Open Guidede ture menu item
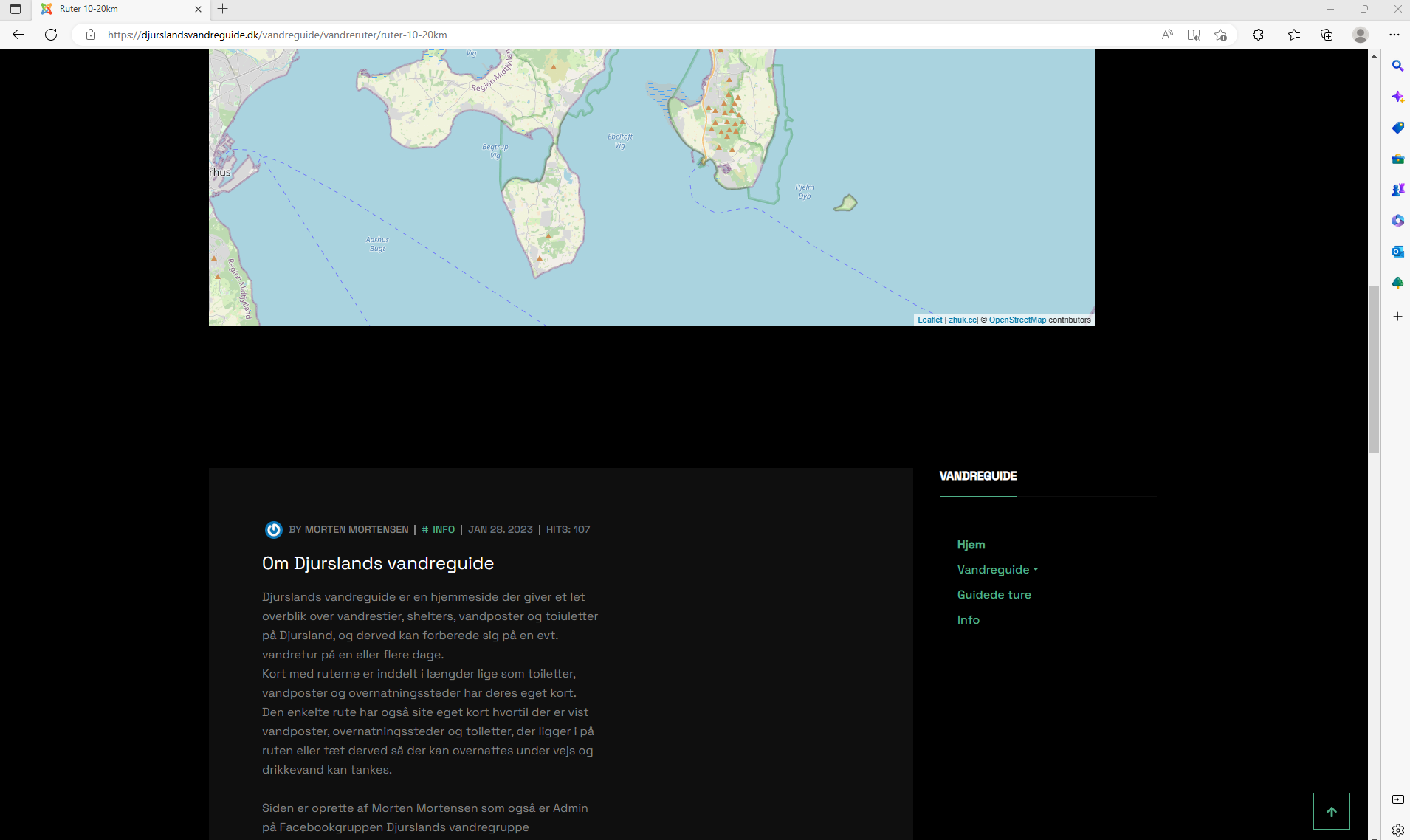The image size is (1410, 840). point(994,595)
